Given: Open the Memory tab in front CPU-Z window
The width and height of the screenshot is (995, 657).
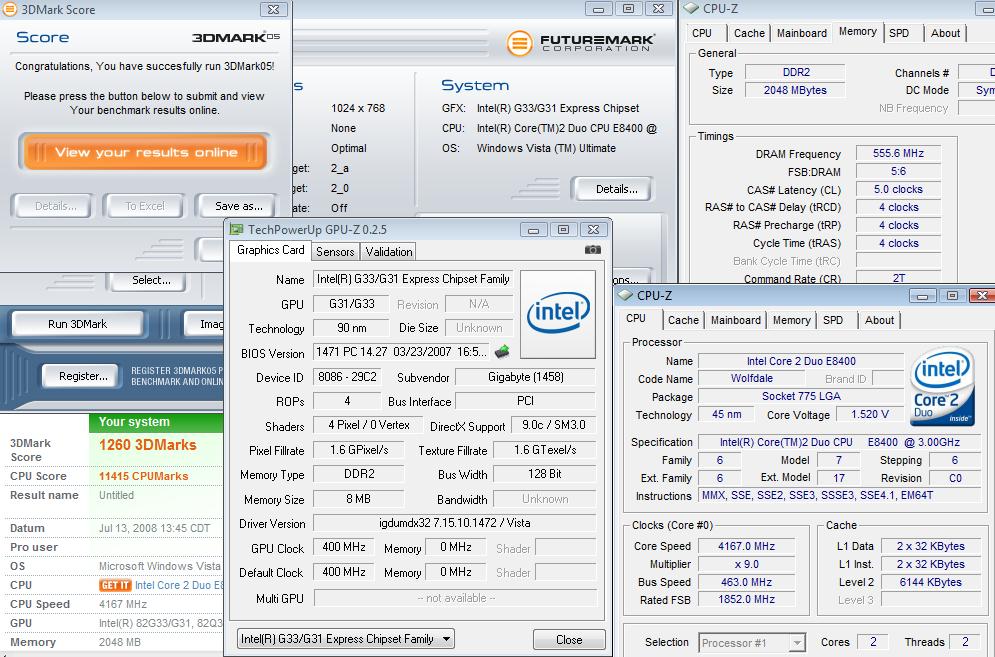Looking at the screenshot, I should 791,321.
